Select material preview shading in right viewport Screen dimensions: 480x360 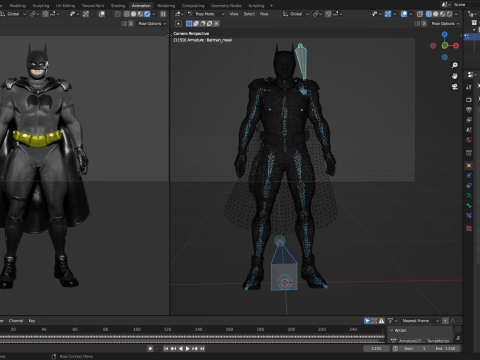[x=442, y=14]
